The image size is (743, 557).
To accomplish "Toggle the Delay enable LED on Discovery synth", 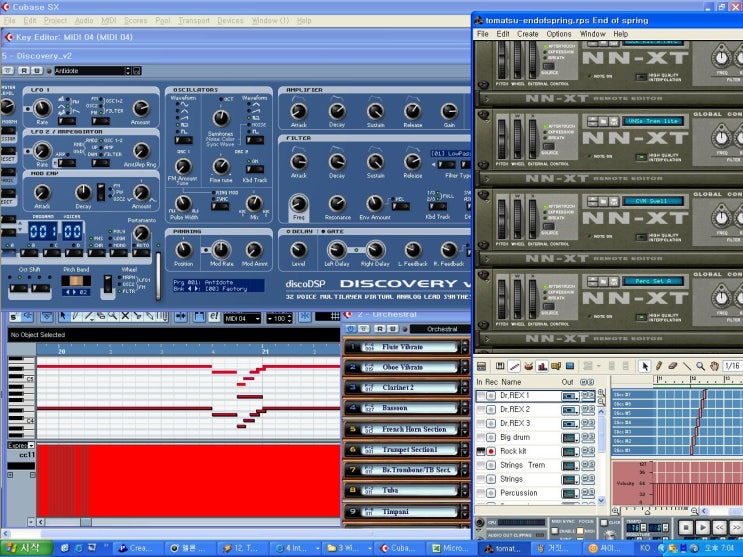I will coord(288,231).
